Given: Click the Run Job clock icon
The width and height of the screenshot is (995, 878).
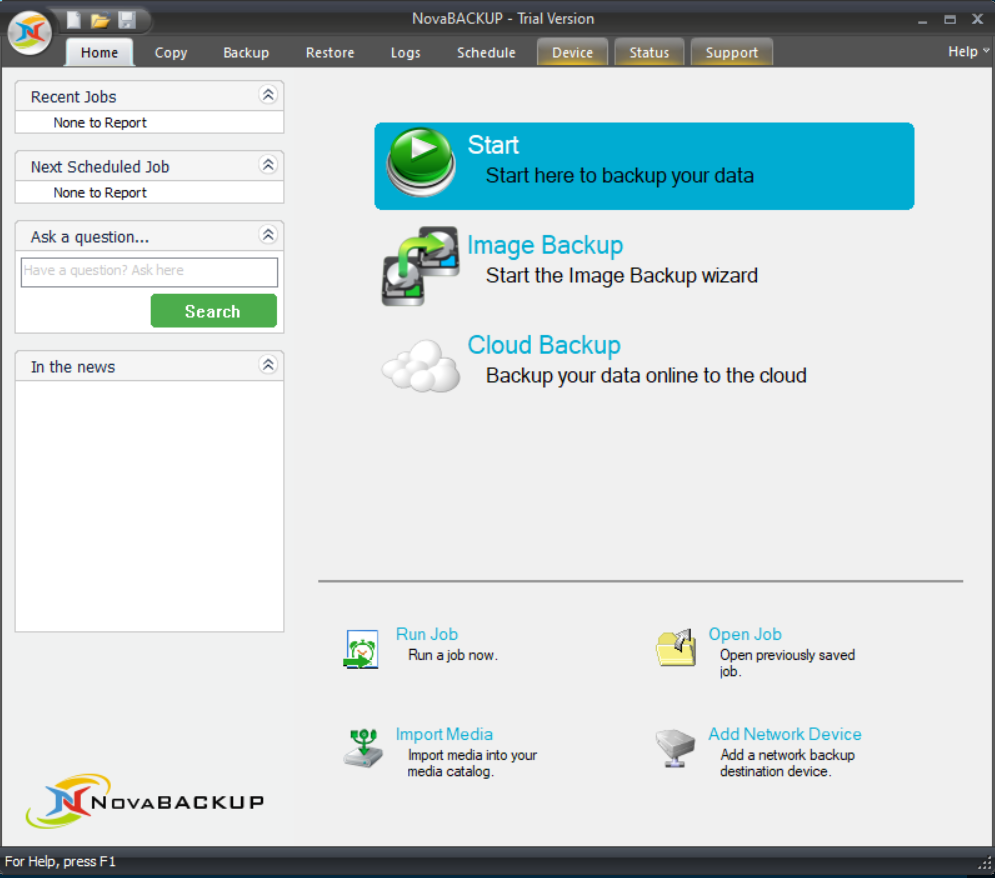Looking at the screenshot, I should point(361,649).
